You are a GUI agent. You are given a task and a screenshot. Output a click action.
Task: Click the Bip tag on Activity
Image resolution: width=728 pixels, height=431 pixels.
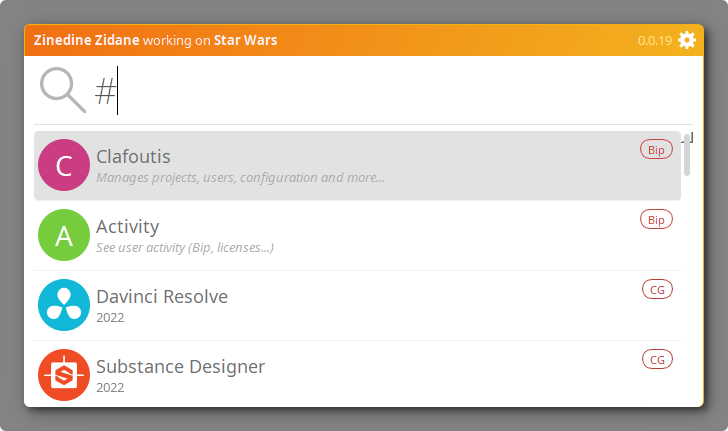(656, 220)
